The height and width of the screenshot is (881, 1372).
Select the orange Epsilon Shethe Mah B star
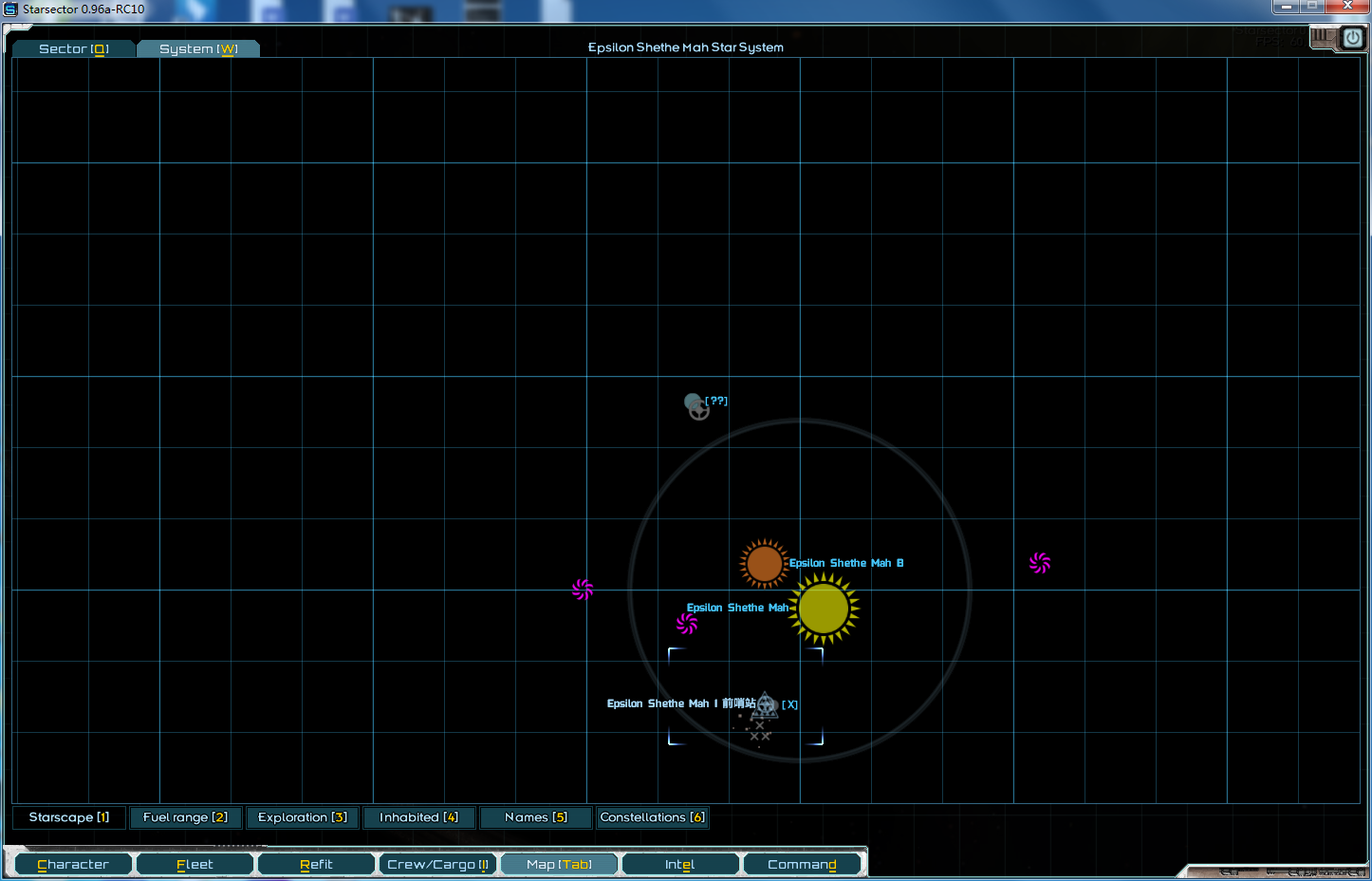(763, 564)
